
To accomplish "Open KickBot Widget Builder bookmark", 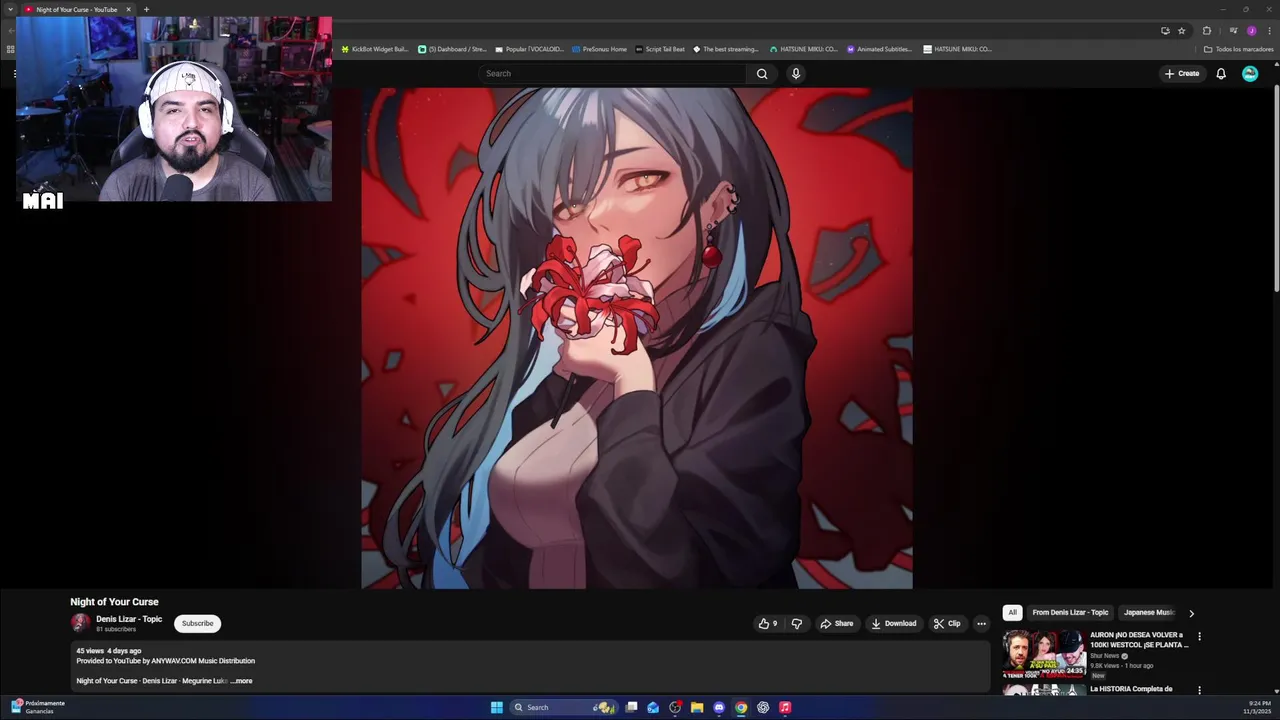I will pos(375,49).
